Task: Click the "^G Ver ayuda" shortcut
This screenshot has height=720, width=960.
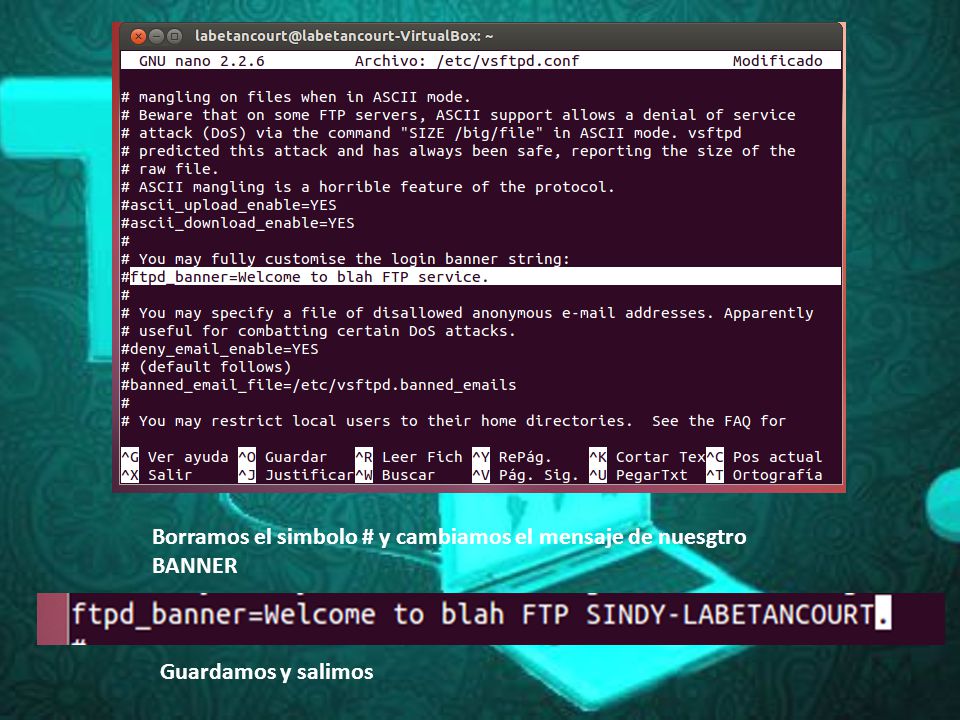Action: point(174,457)
